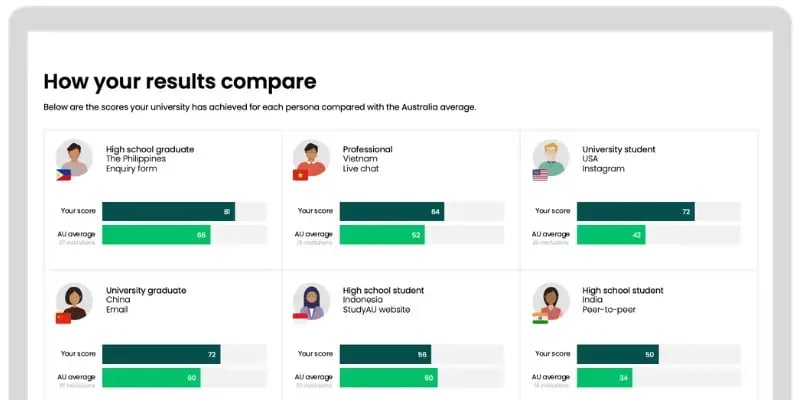Click the Philippines flag badge

click(63, 175)
